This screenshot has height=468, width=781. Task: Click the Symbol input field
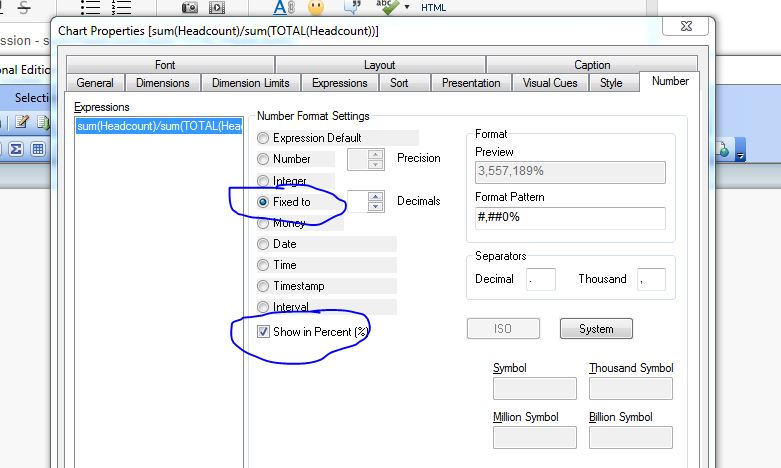[534, 388]
